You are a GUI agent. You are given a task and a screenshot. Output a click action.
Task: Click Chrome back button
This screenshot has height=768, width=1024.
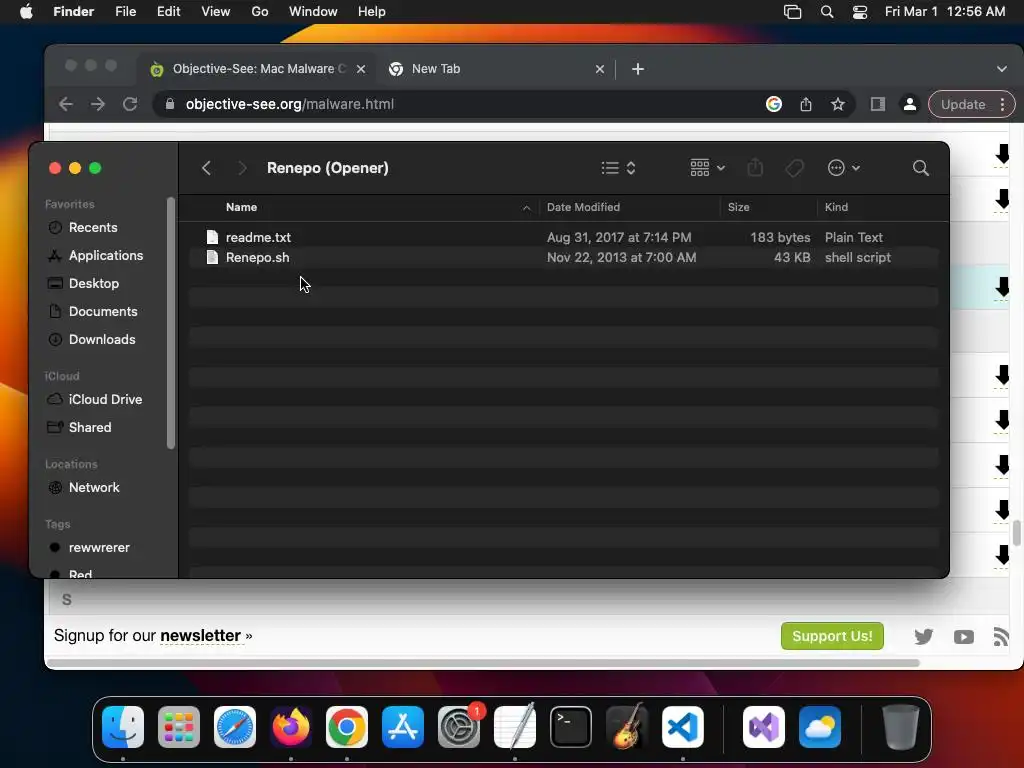pyautogui.click(x=66, y=104)
